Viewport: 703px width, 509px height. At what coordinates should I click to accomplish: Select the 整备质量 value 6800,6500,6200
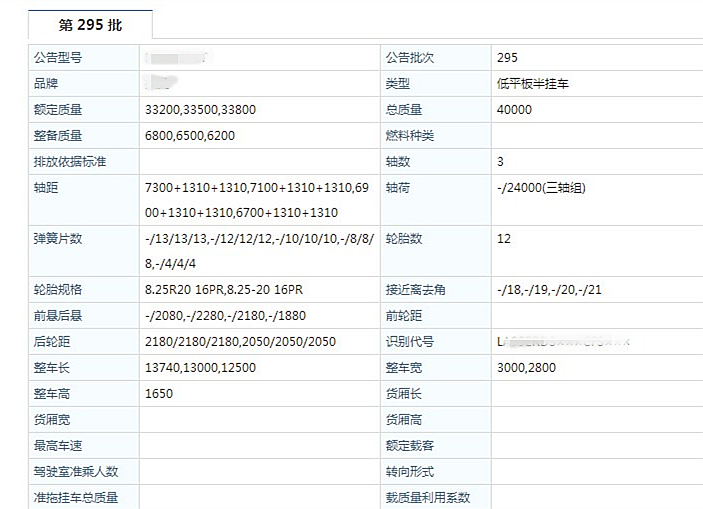tap(189, 136)
